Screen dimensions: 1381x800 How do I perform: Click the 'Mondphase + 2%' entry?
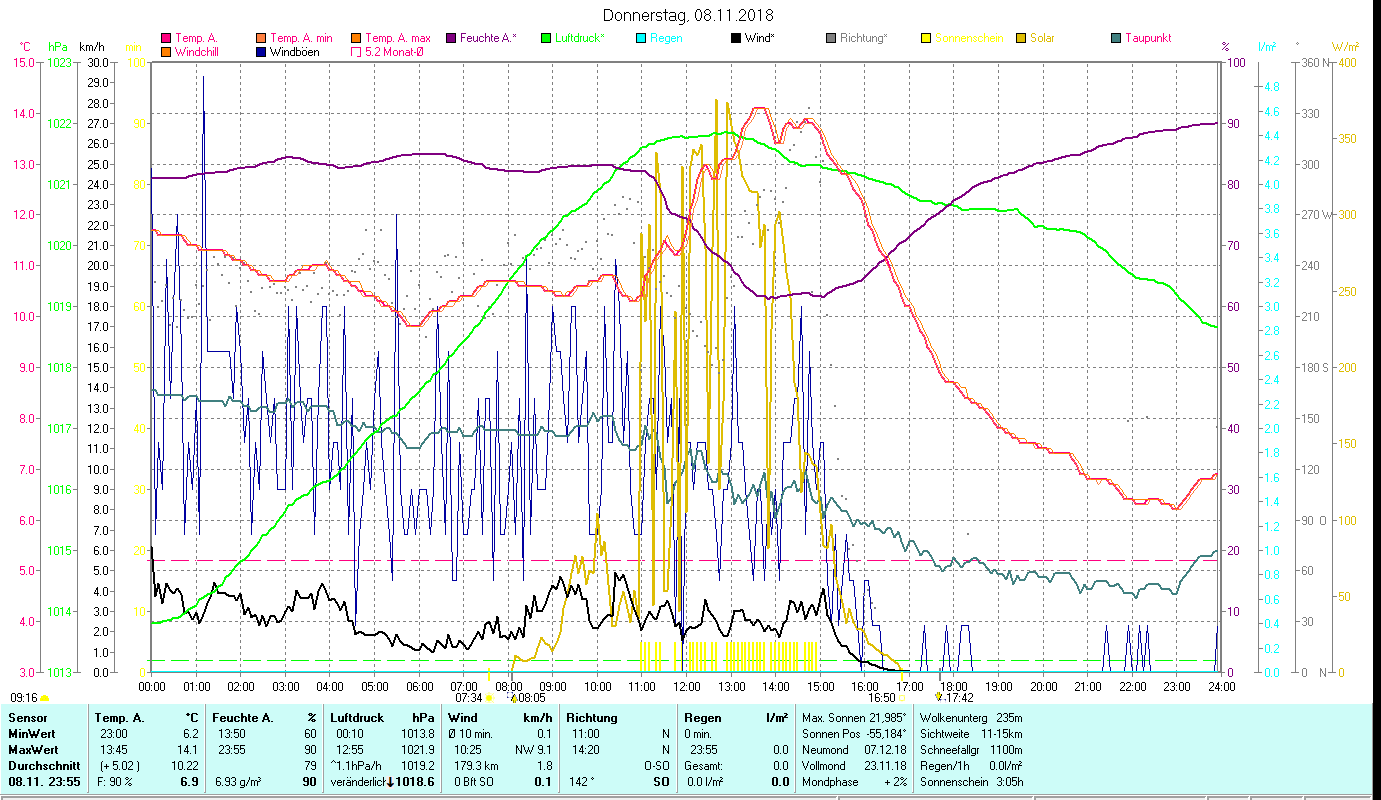point(854,781)
